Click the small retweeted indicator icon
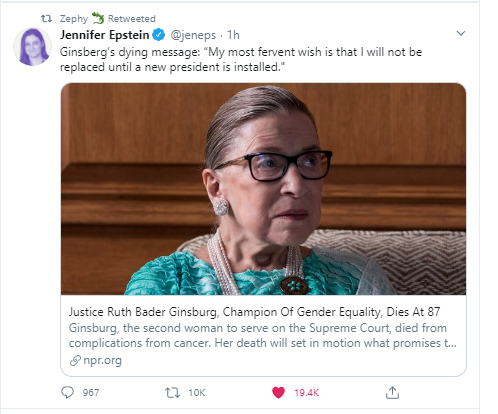Screen dimensions: 498x414 click(x=46, y=18)
